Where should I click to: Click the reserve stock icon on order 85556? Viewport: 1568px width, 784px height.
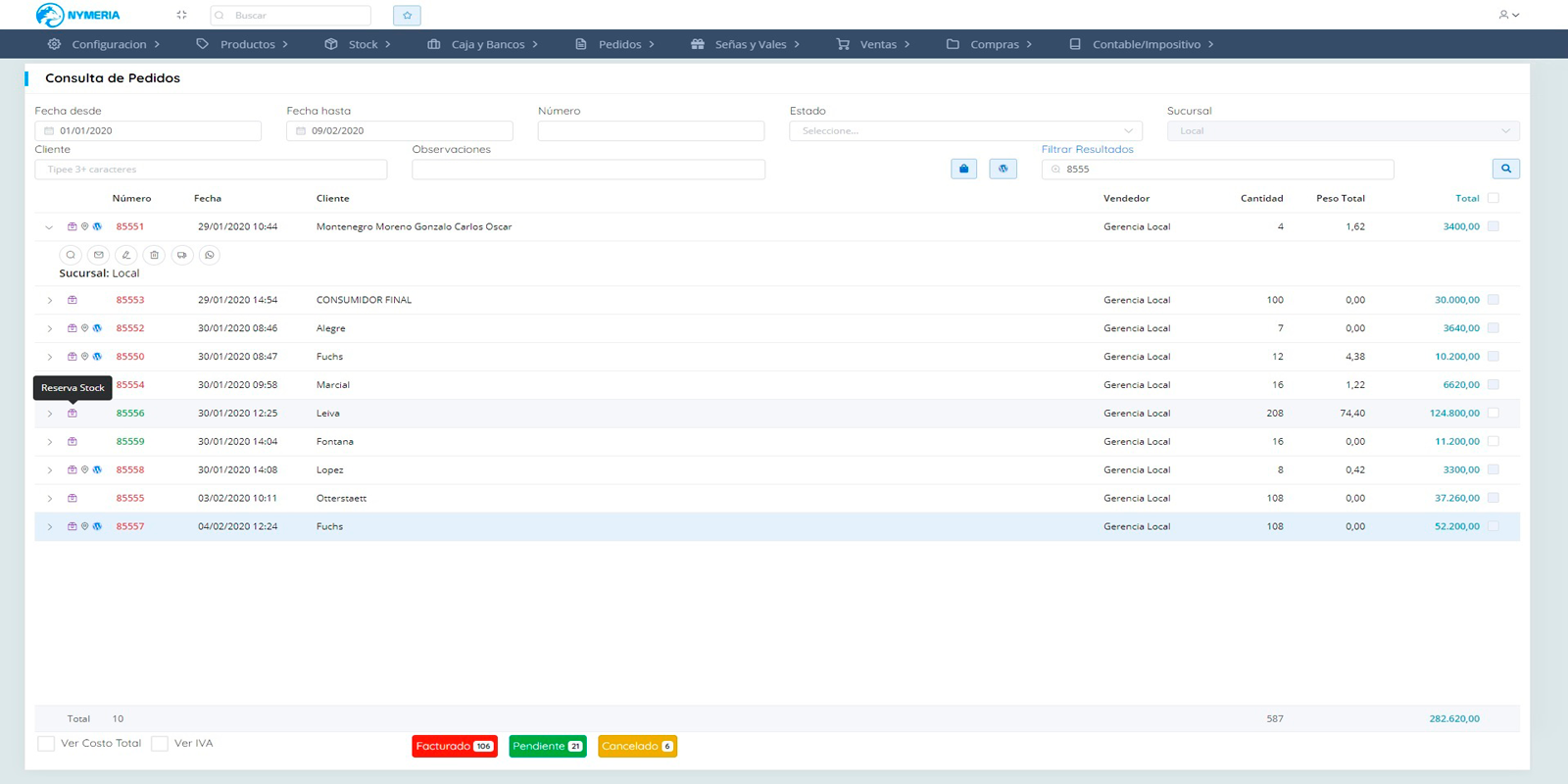click(72, 414)
